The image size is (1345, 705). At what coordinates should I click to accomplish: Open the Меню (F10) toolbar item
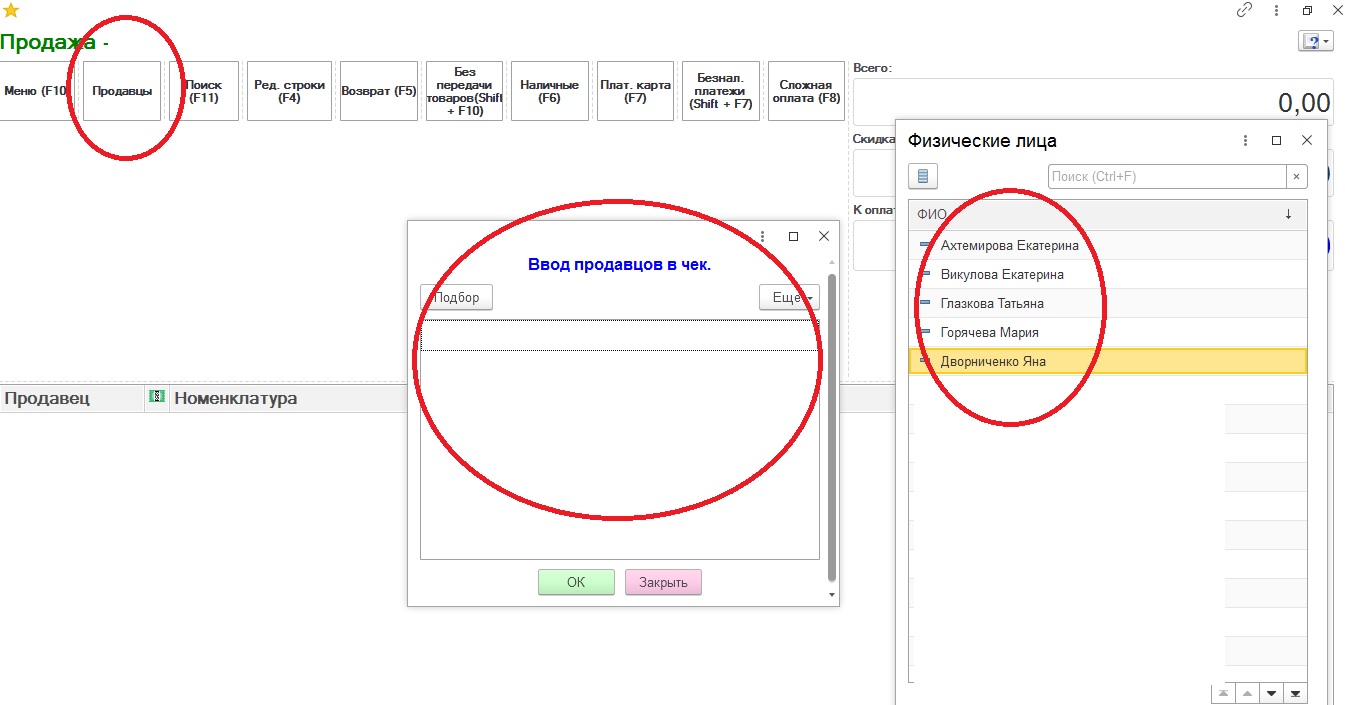[34, 91]
